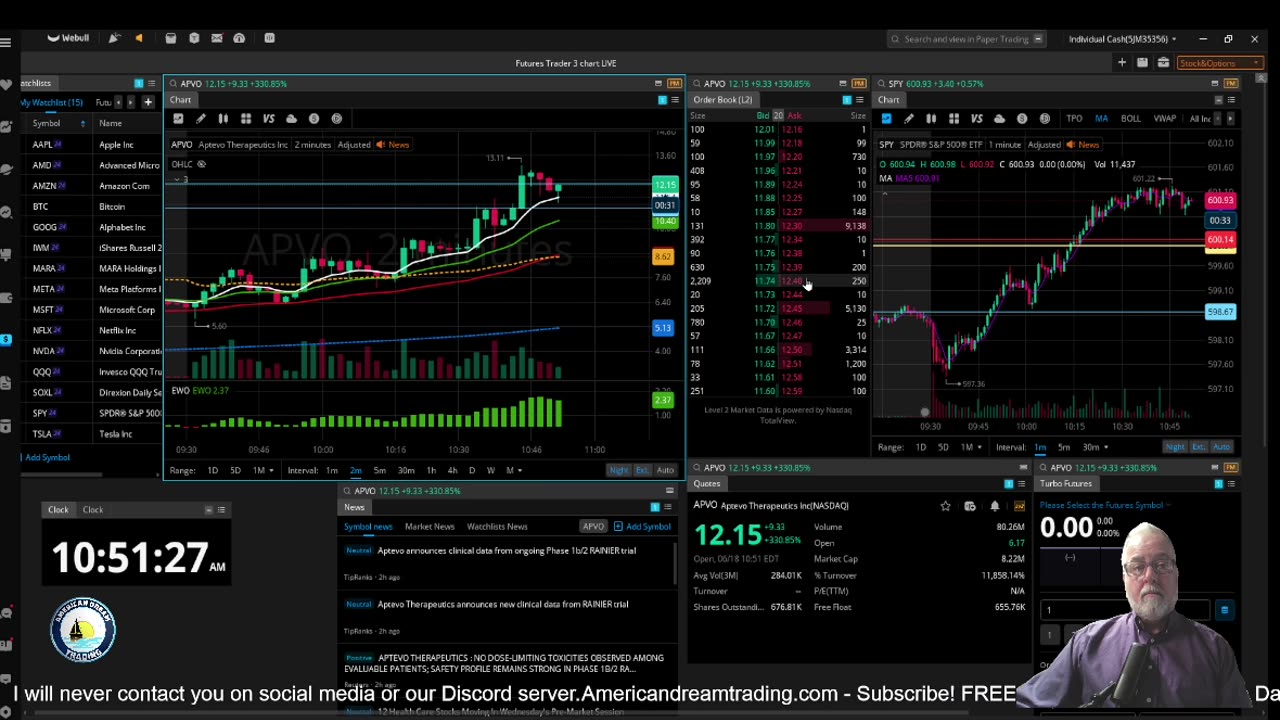Add a new watchlist with the plus button

click(x=148, y=102)
